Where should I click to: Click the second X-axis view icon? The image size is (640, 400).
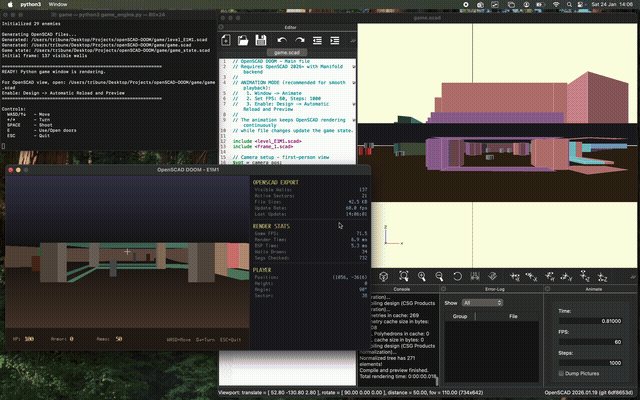click(531, 277)
